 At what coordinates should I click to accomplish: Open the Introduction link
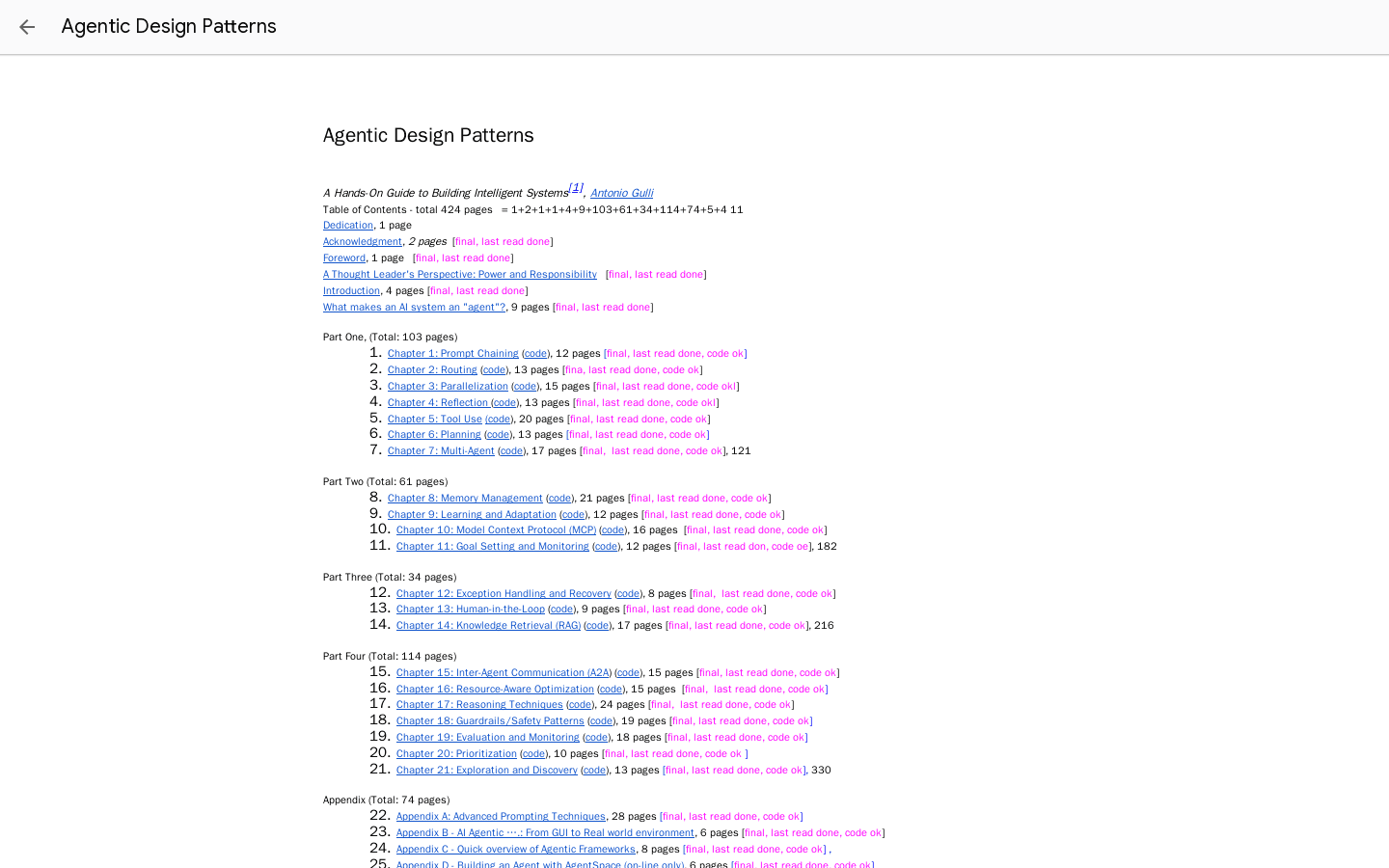point(350,290)
